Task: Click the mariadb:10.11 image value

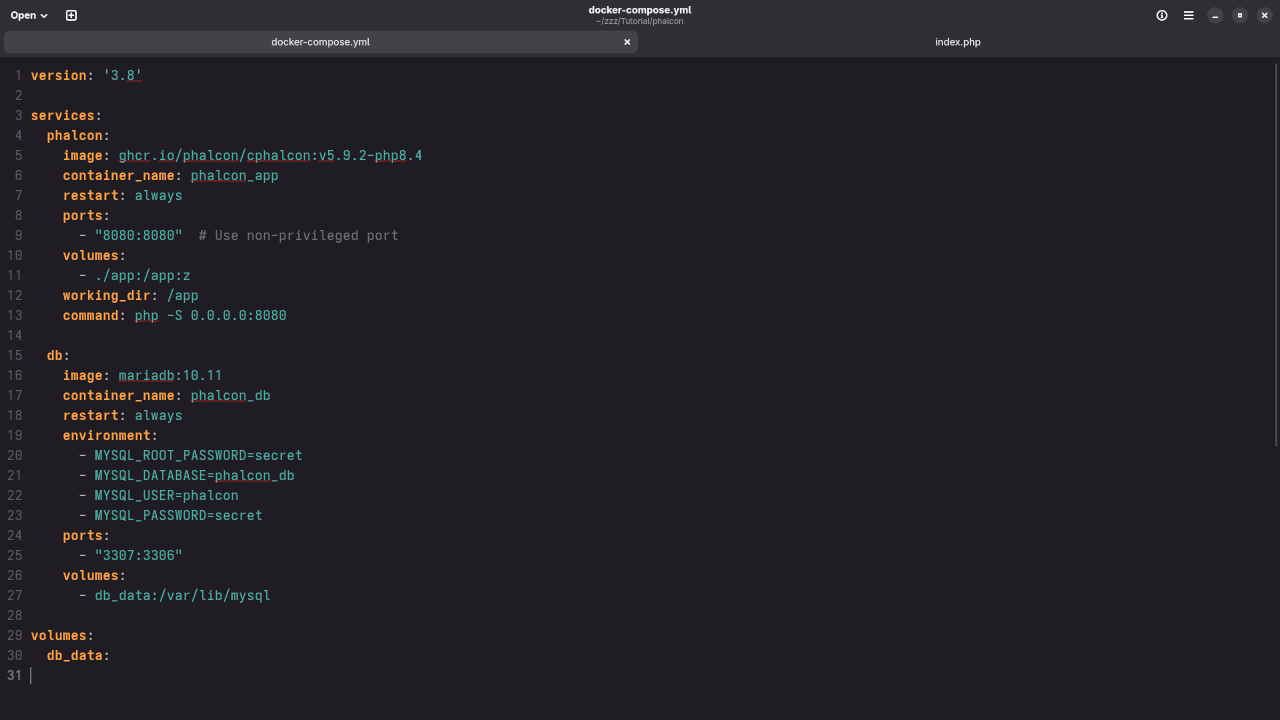Action: tap(171, 375)
